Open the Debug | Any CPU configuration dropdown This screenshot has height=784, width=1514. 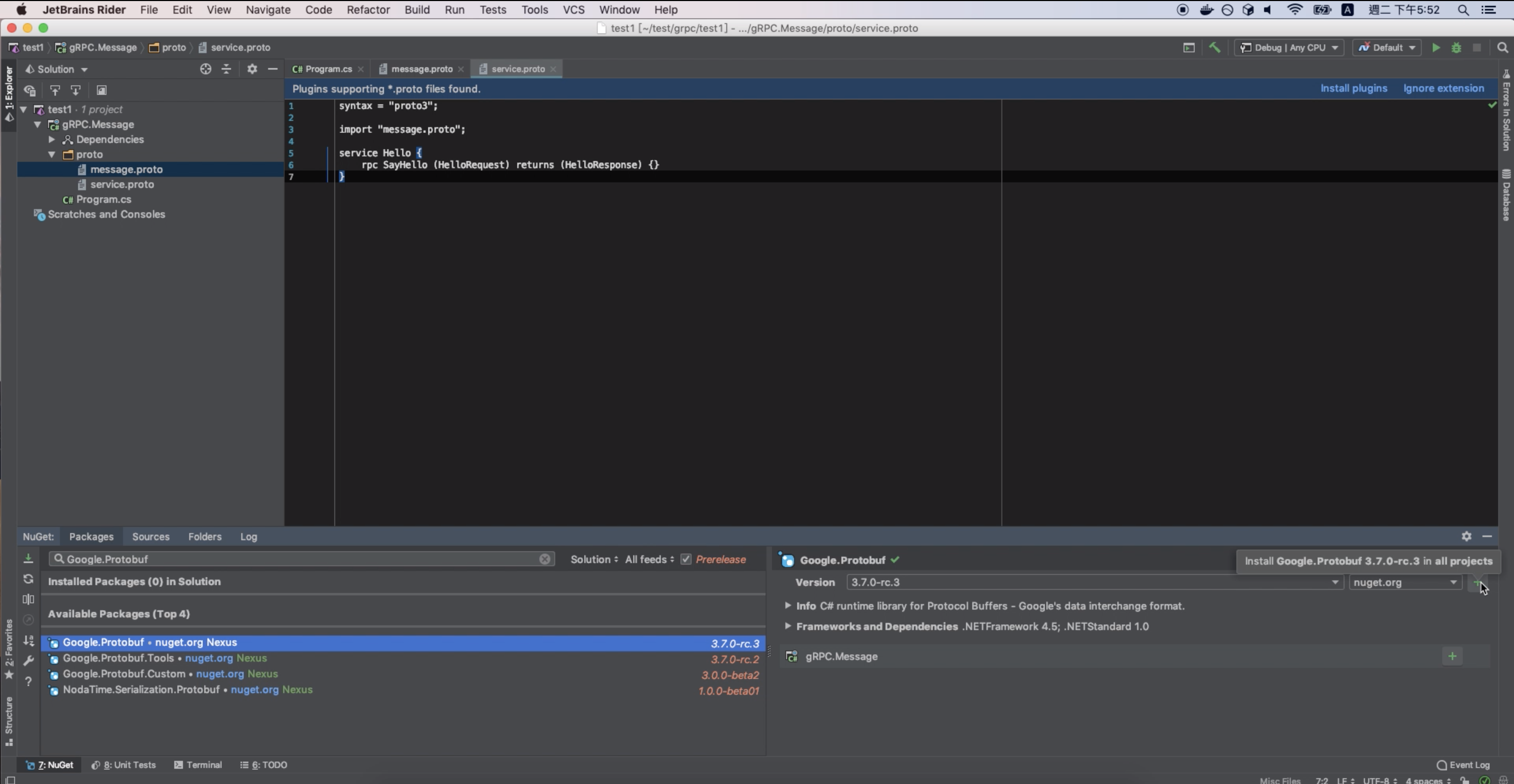1288,48
